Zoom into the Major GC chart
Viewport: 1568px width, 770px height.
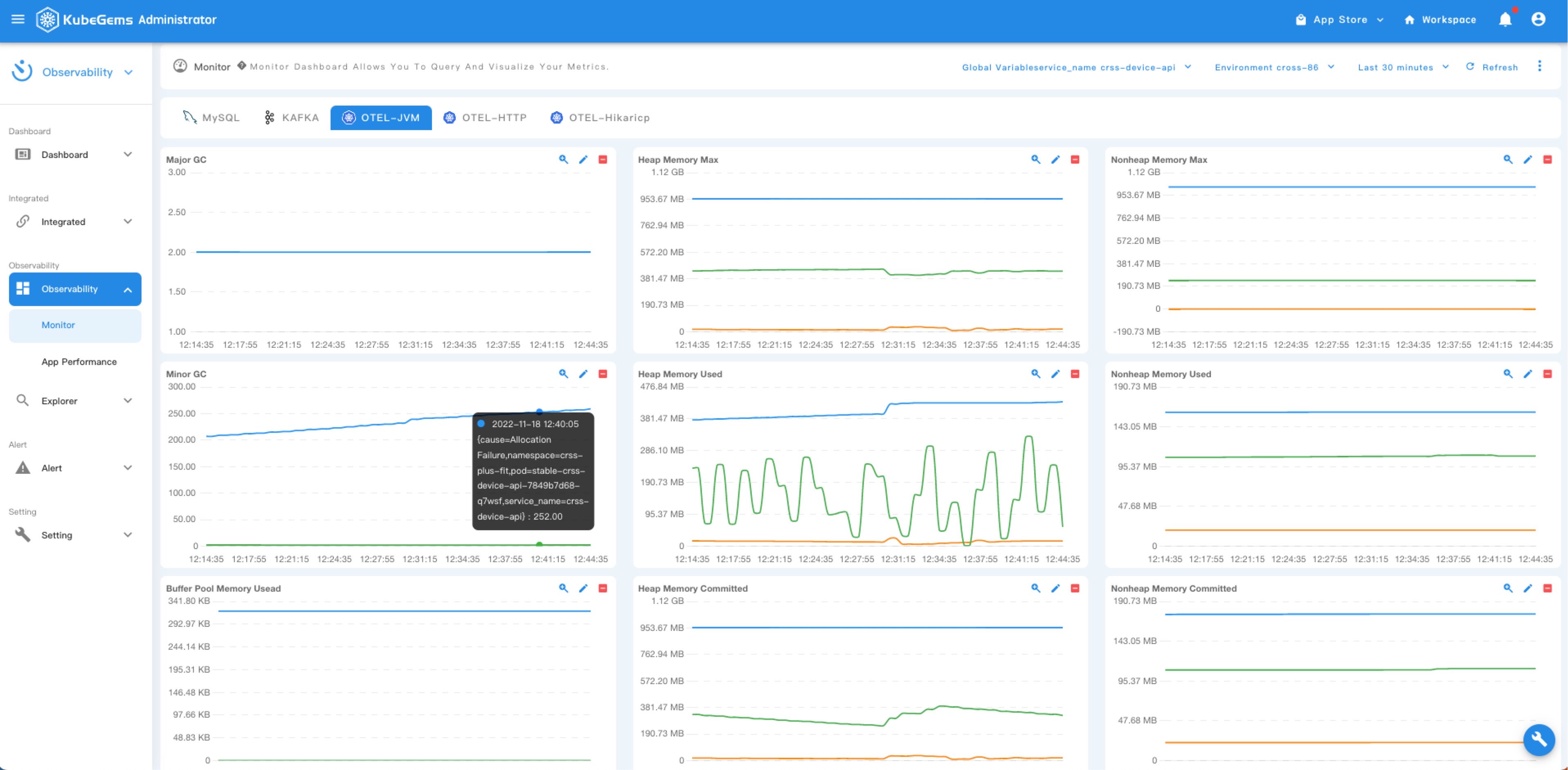(x=563, y=160)
